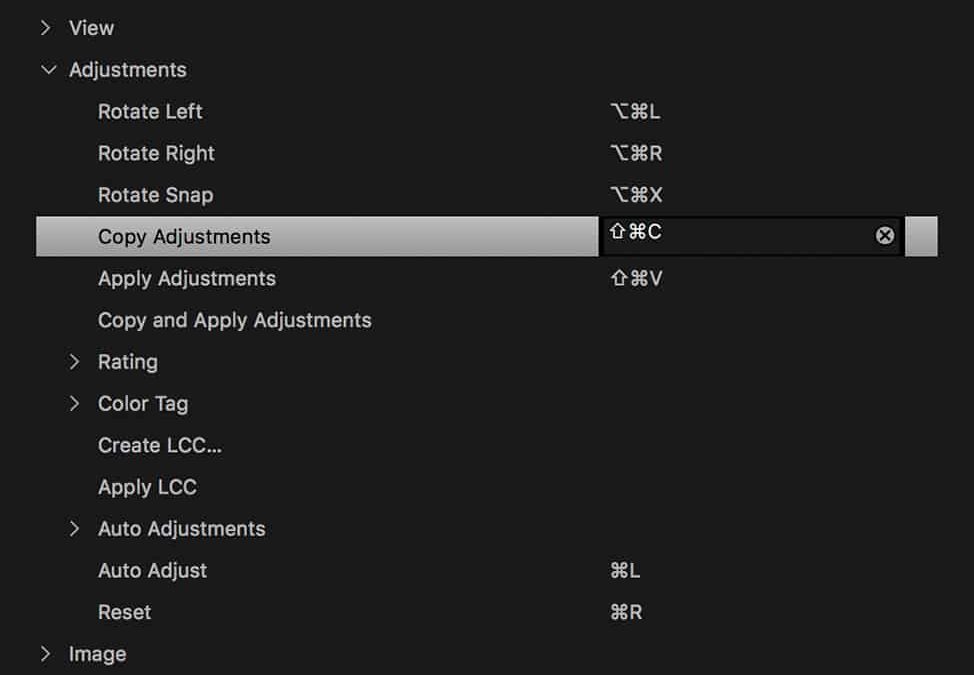Click the Reset command row
Screen dimensions: 974x675
point(124,613)
